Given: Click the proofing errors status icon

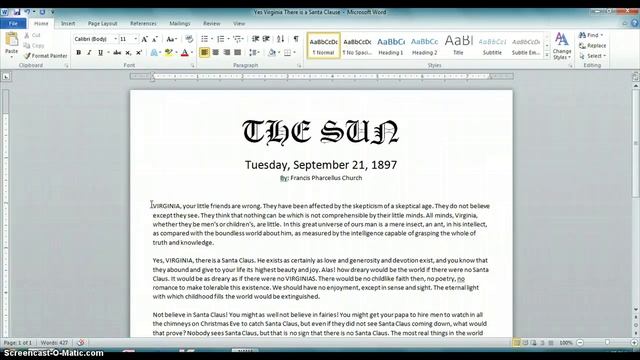Looking at the screenshot, I should (x=81, y=342).
